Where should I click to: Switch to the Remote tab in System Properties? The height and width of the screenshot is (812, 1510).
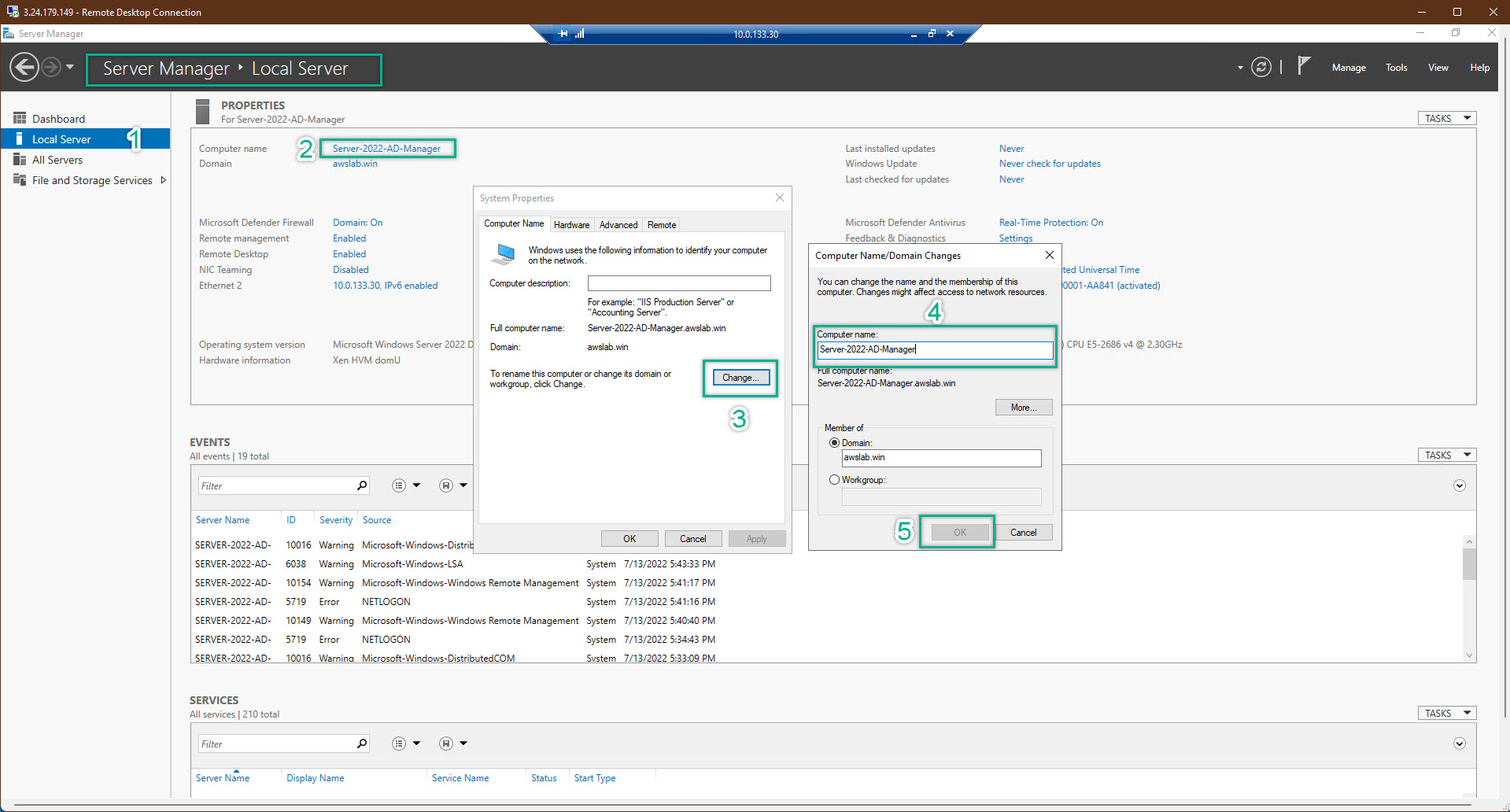click(662, 225)
